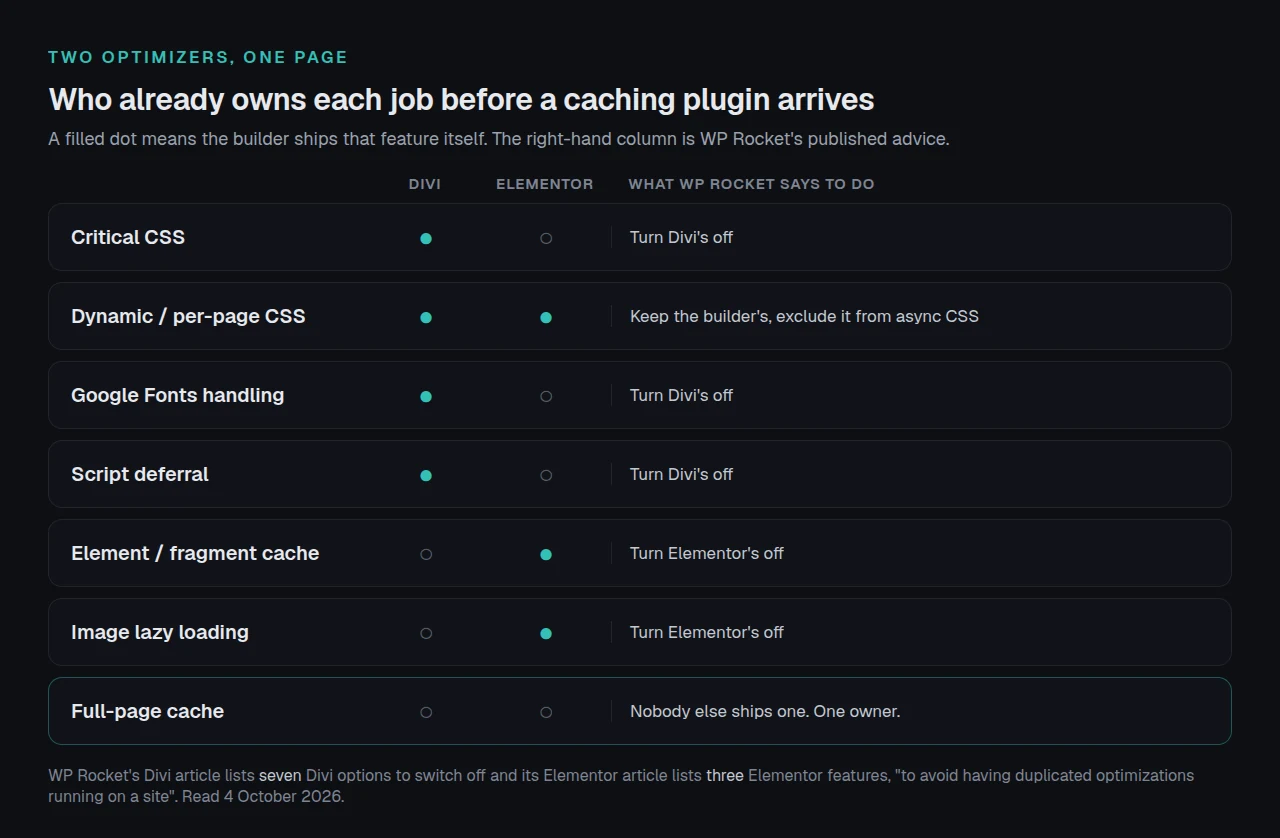Click the "Element / fragment cache" row label

(195, 553)
